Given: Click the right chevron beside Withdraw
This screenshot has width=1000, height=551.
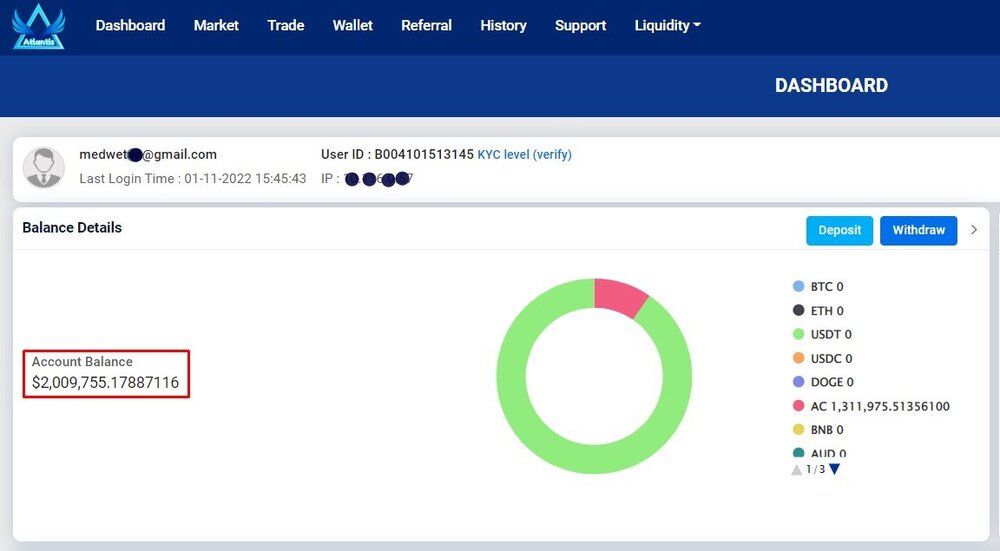Looking at the screenshot, I should pyautogui.click(x=974, y=230).
